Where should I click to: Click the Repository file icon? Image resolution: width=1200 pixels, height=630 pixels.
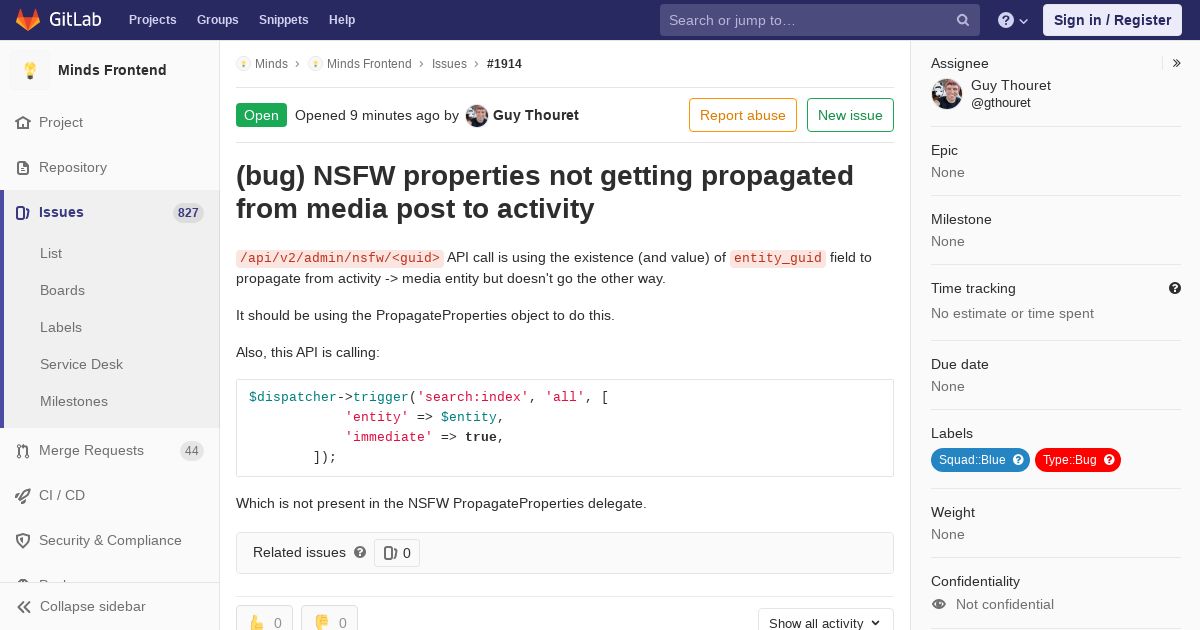23,167
